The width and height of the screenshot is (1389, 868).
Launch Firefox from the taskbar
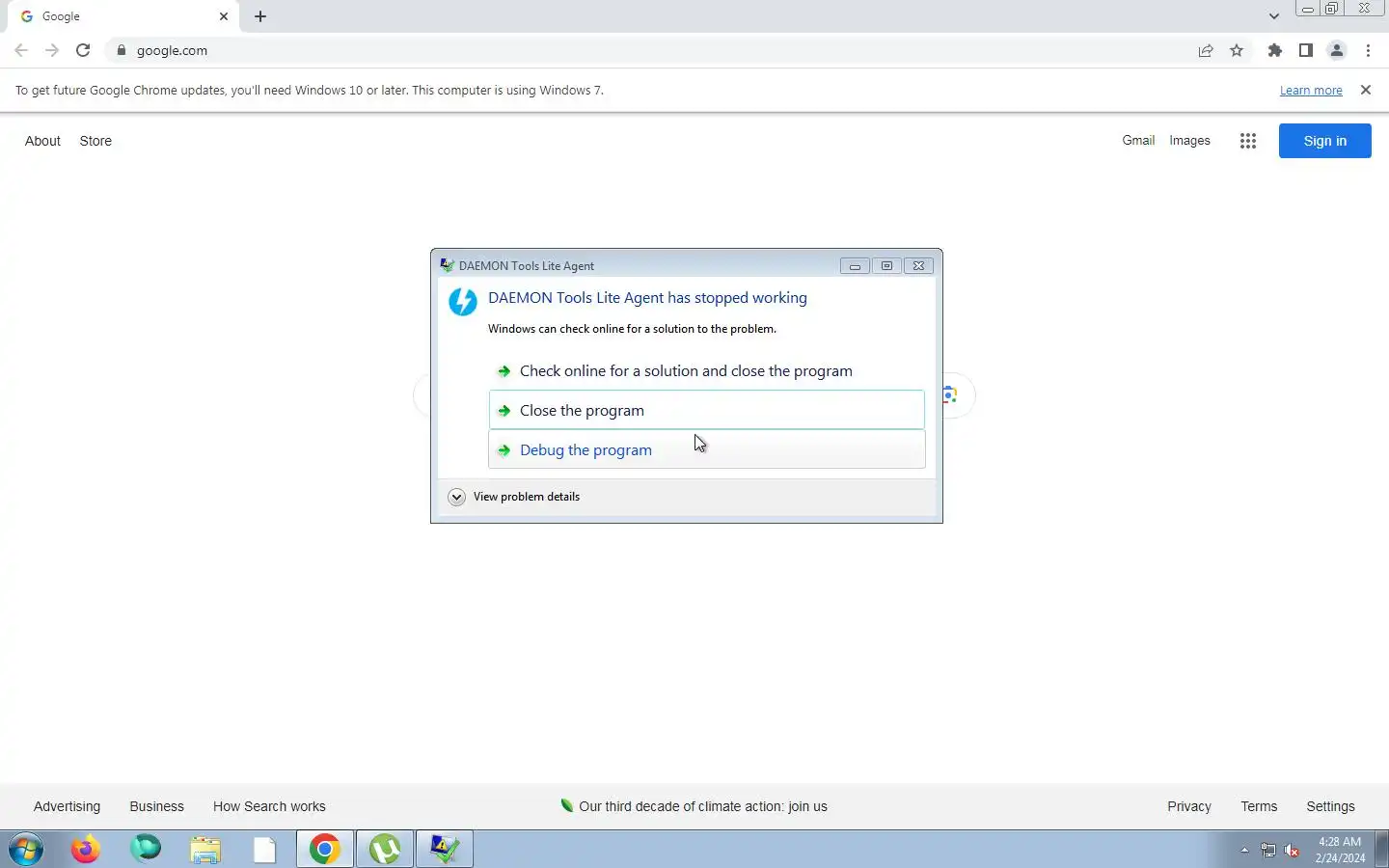point(86,849)
